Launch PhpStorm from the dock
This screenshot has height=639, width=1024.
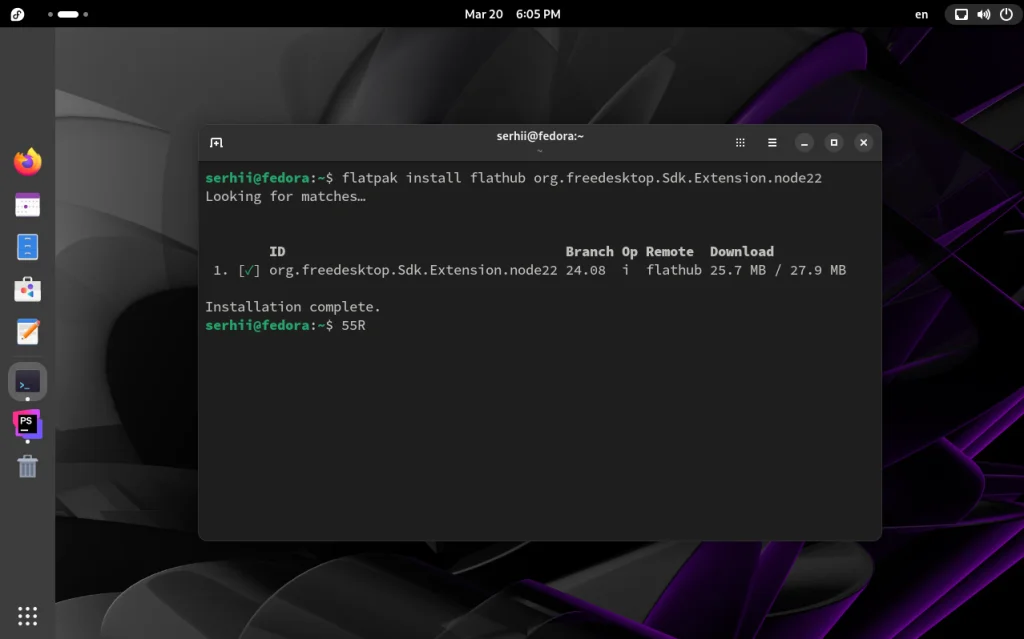point(27,423)
